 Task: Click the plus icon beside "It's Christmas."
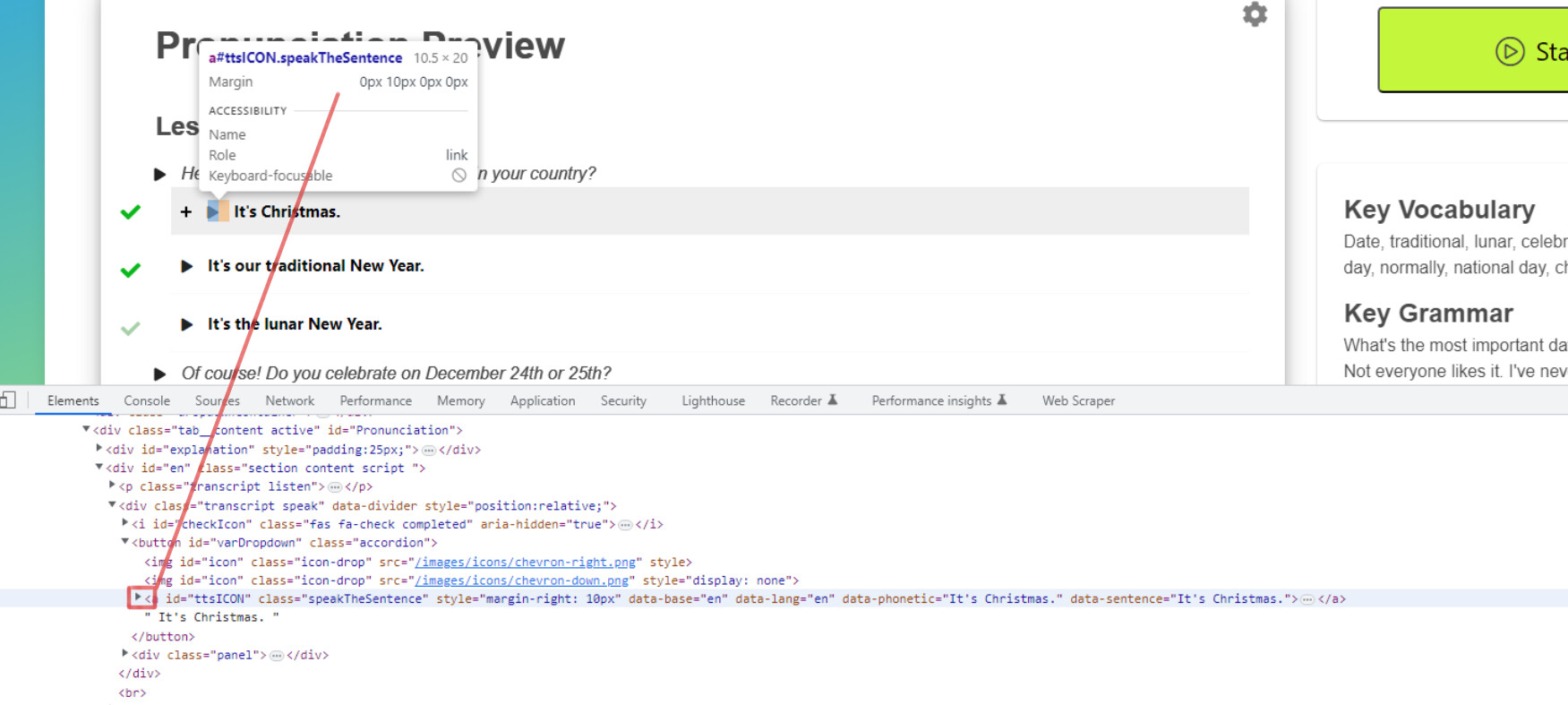coord(185,212)
